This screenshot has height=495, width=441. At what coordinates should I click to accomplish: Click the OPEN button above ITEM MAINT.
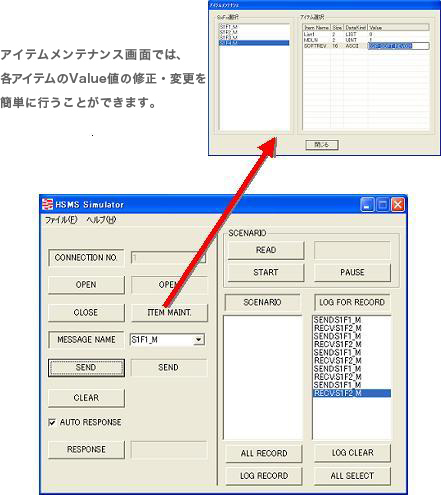click(x=169, y=285)
